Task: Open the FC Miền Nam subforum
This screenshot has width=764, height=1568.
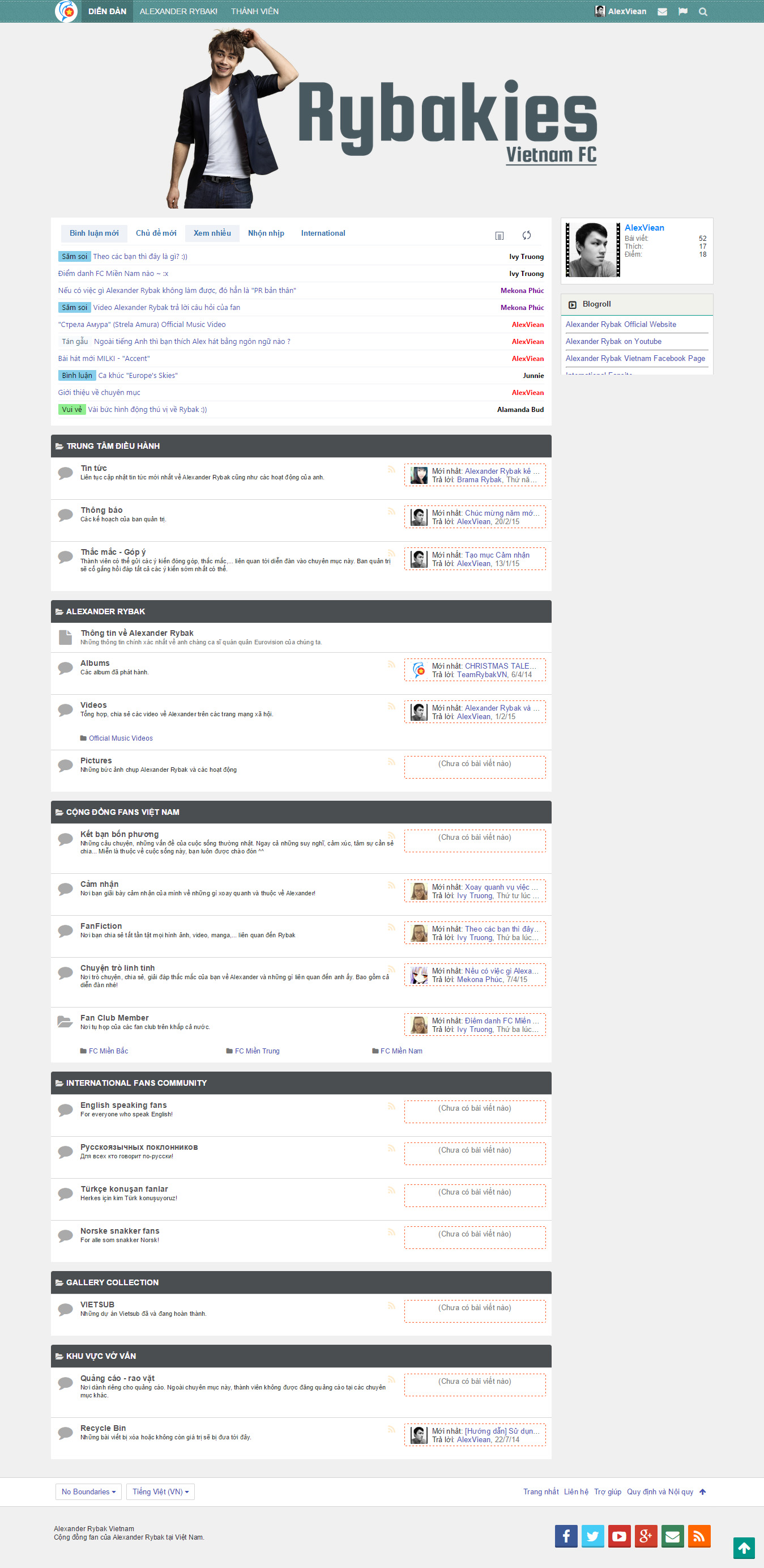Action: point(401,1051)
